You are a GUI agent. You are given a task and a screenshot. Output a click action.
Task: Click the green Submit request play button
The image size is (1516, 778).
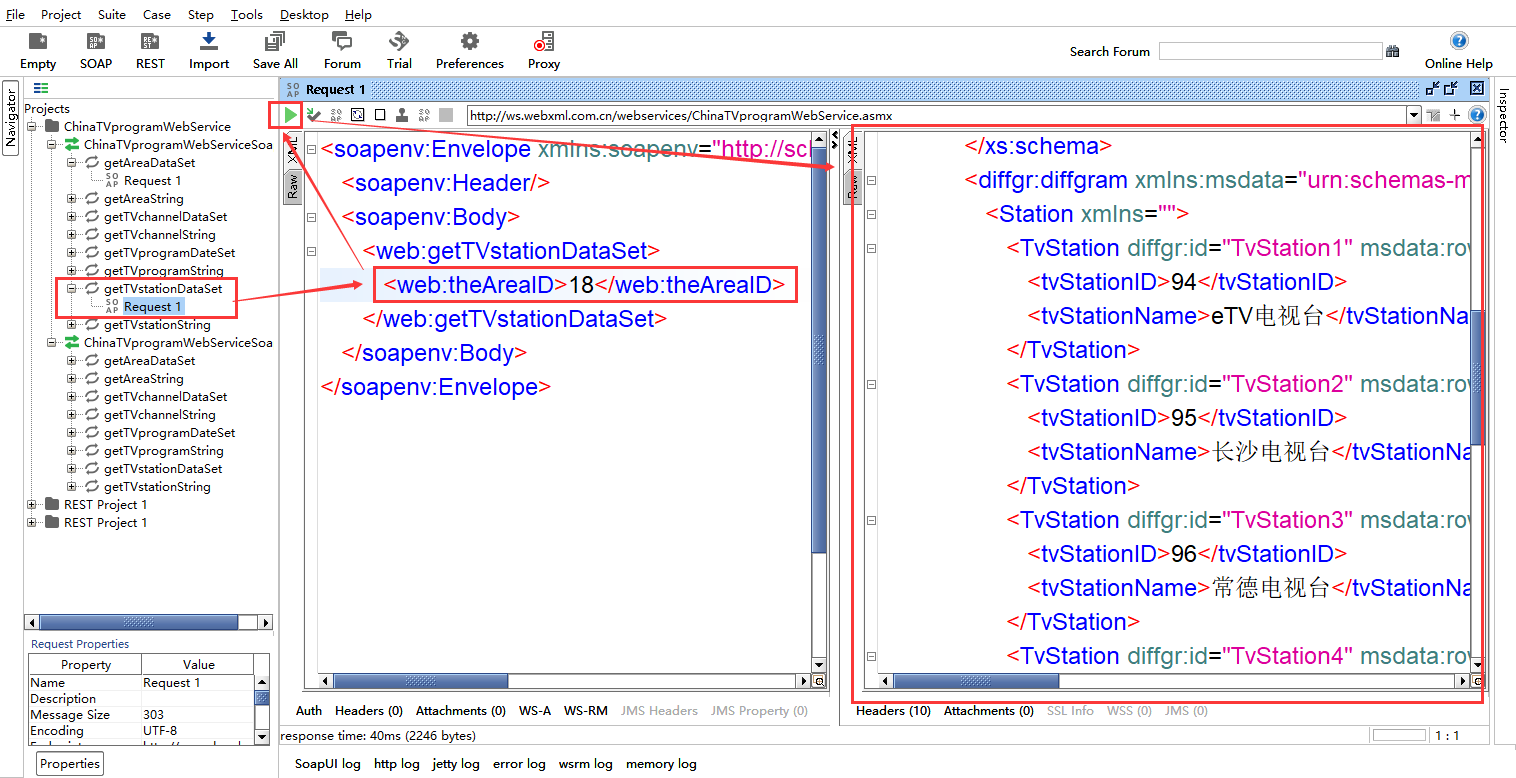290,115
